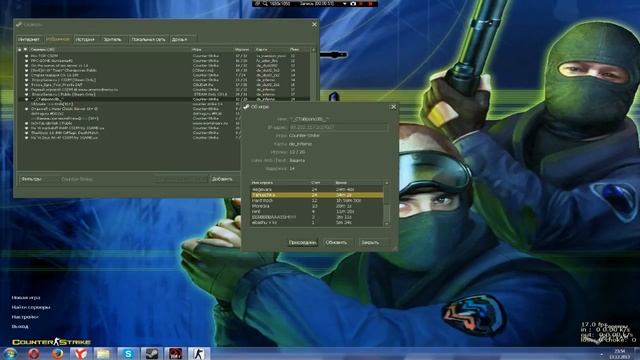Switch to the Интернет tab
This screenshot has width=640, height=360.
[x=29, y=40]
